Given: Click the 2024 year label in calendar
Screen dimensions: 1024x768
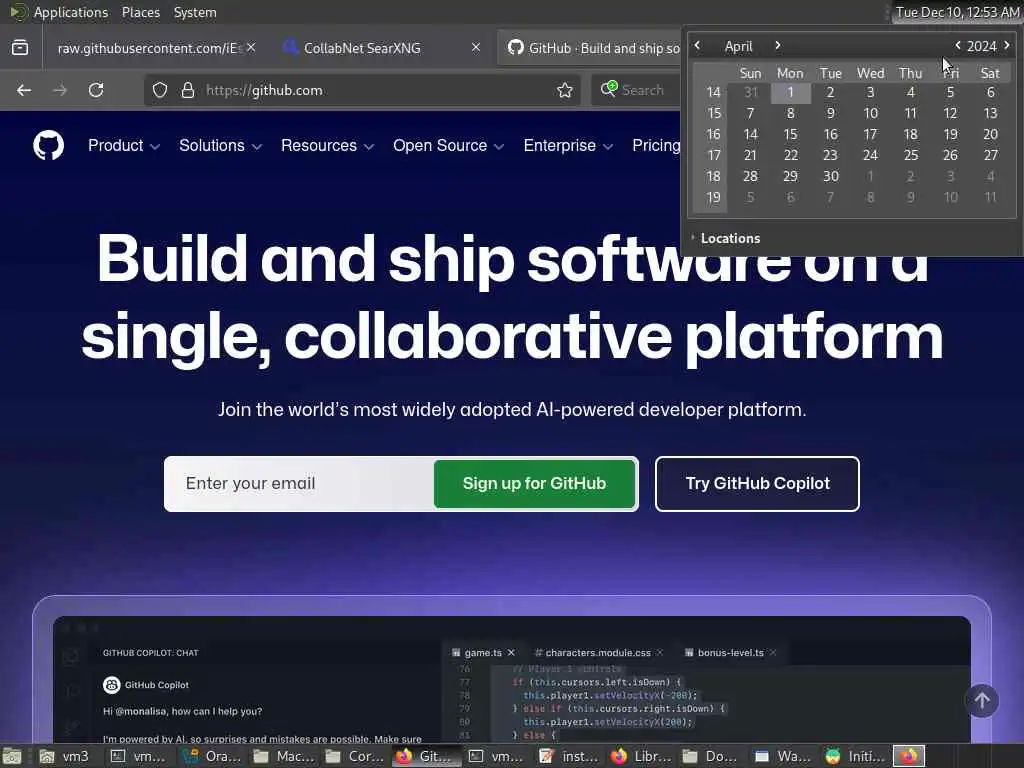Looking at the screenshot, I should point(982,46).
